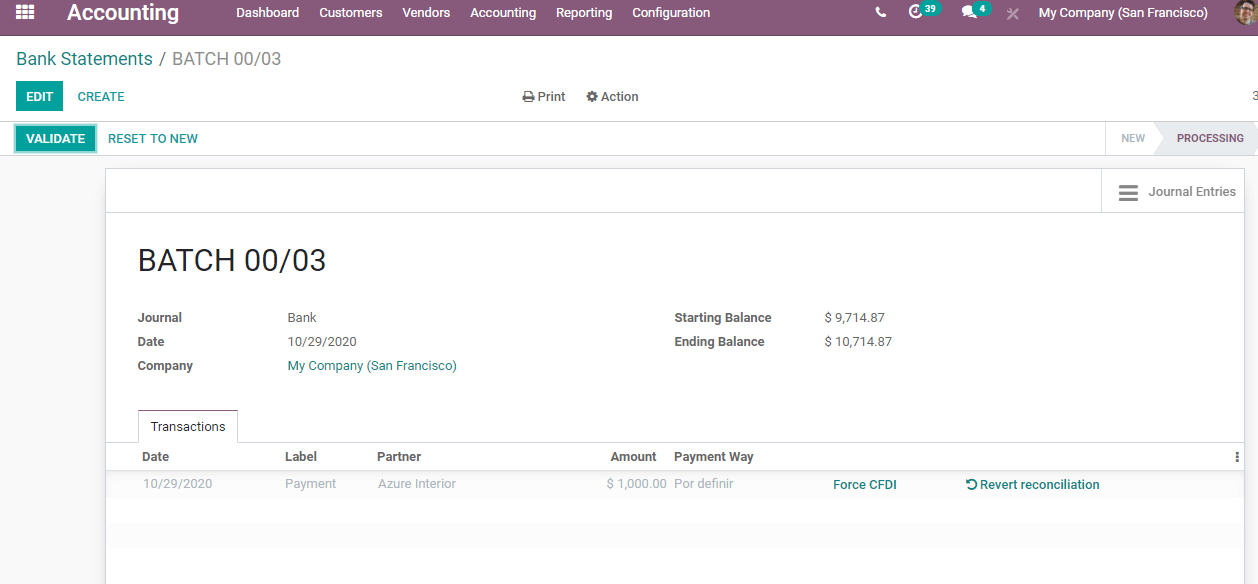This screenshot has height=584, width=1258.
Task: Sort by the Label column header
Action: 301,457
